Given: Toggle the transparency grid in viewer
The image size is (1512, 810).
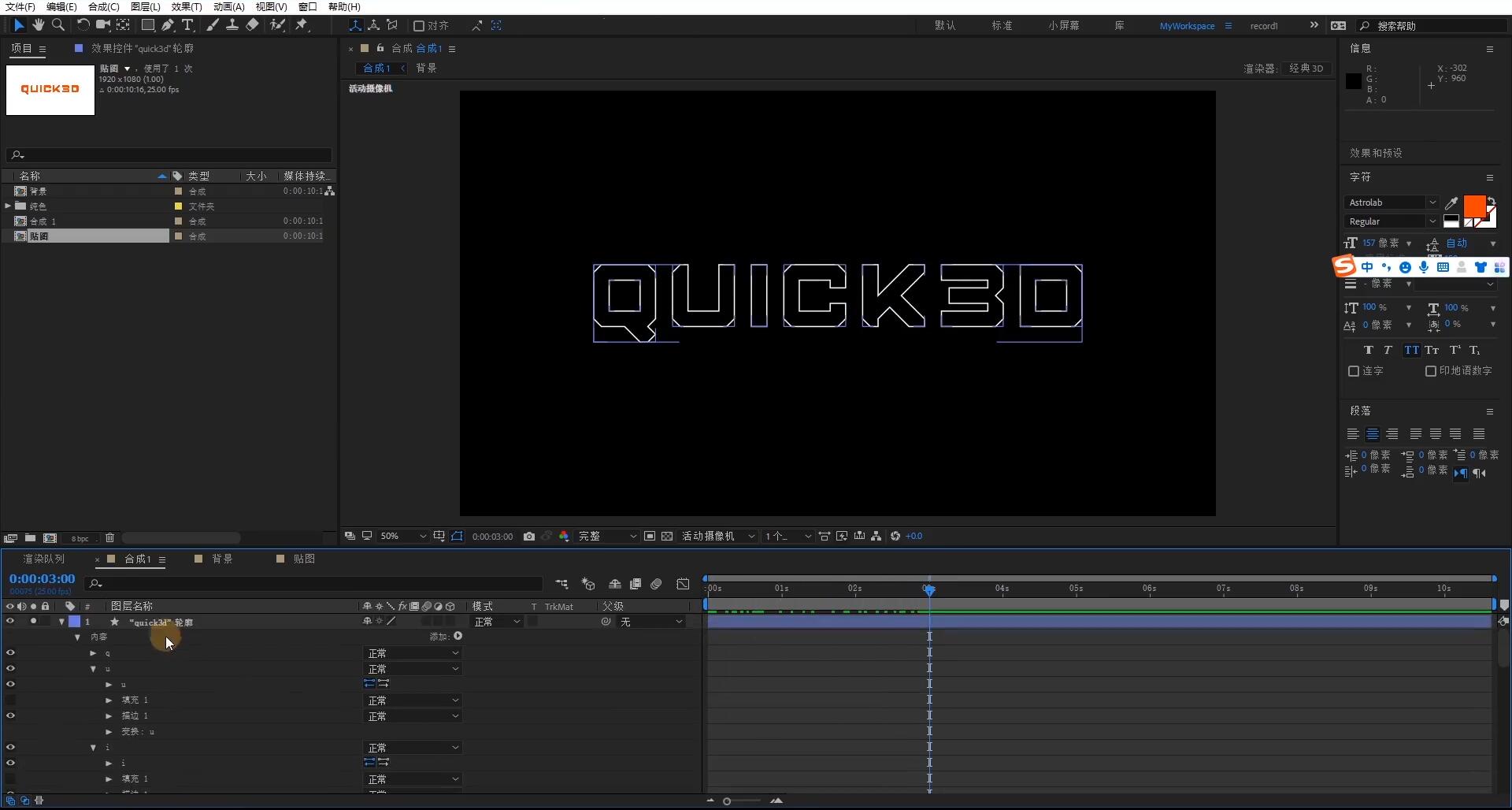Looking at the screenshot, I should click(667, 537).
